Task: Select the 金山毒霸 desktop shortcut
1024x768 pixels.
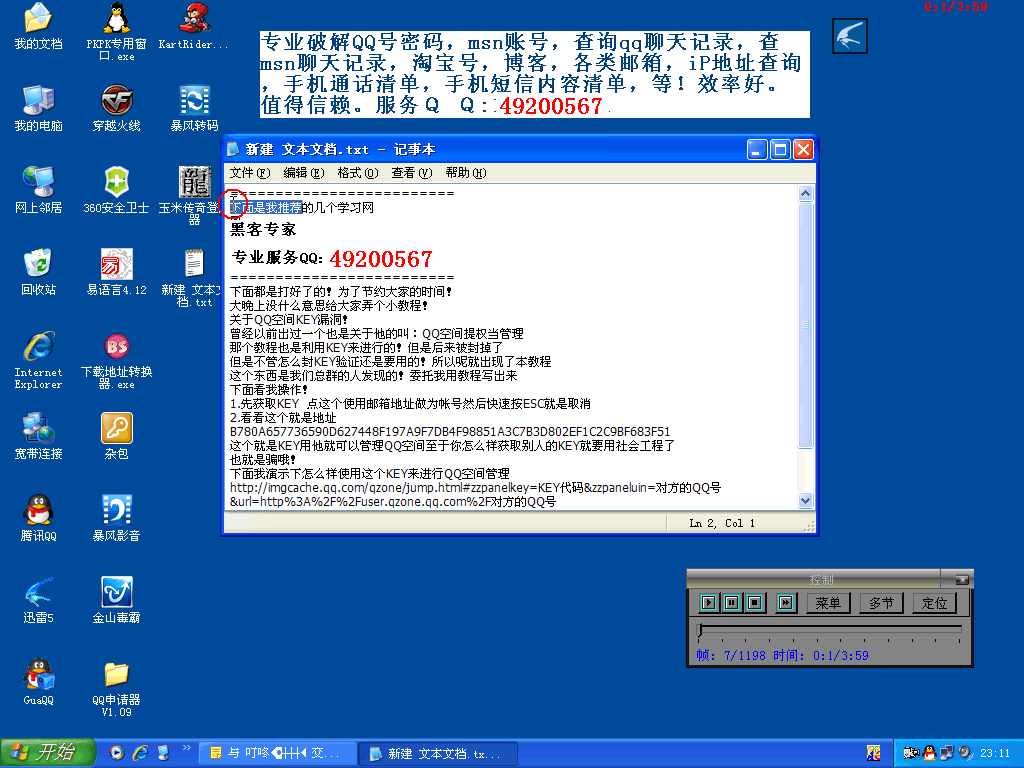Action: pos(116,600)
